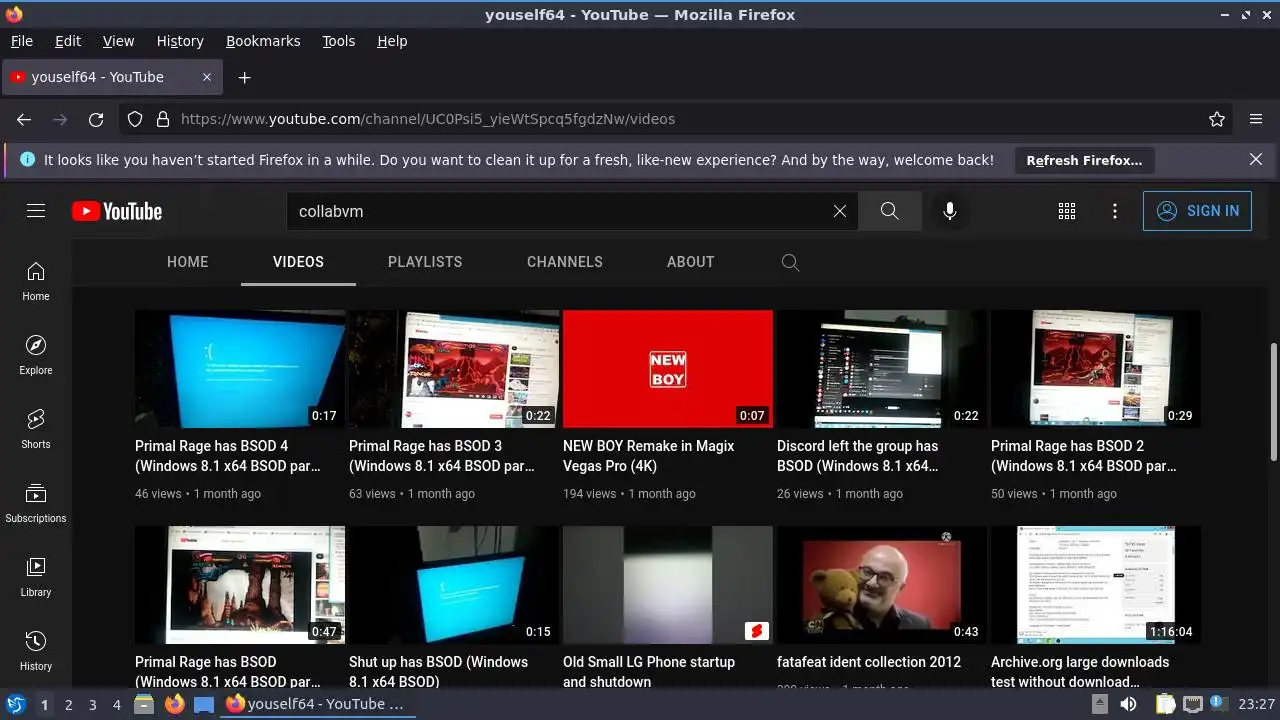Open Firefox application hamburger menu
Screen dimensions: 1280x720
point(1256,119)
